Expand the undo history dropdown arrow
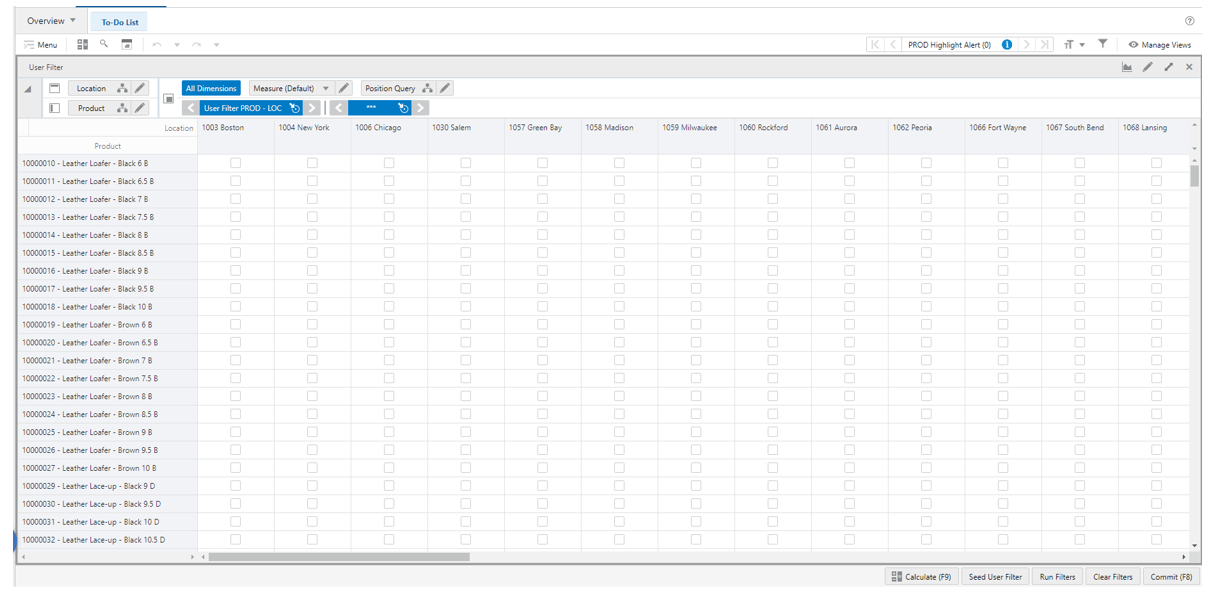 [177, 44]
